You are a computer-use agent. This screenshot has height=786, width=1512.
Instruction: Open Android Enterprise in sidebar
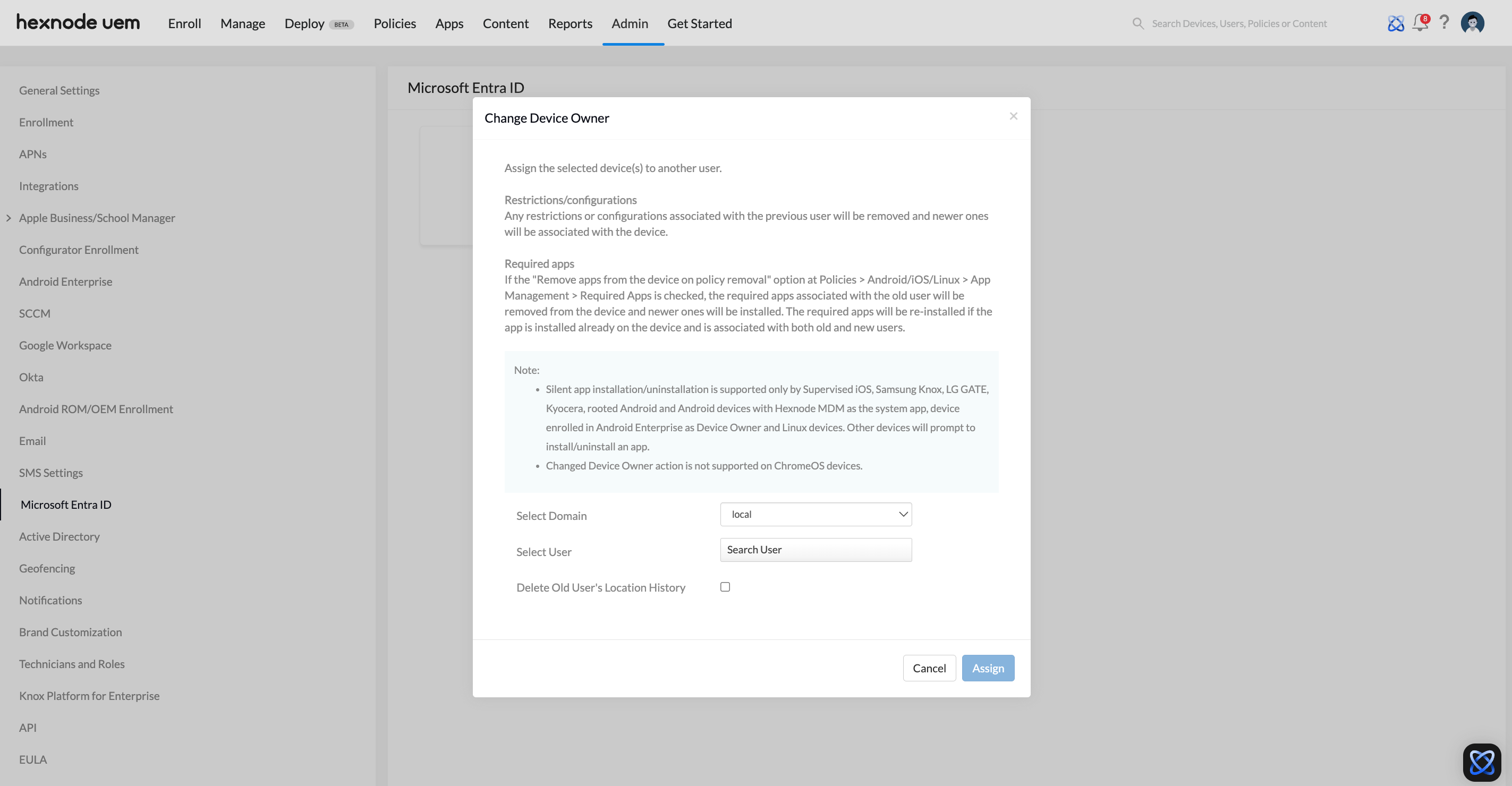pos(65,281)
